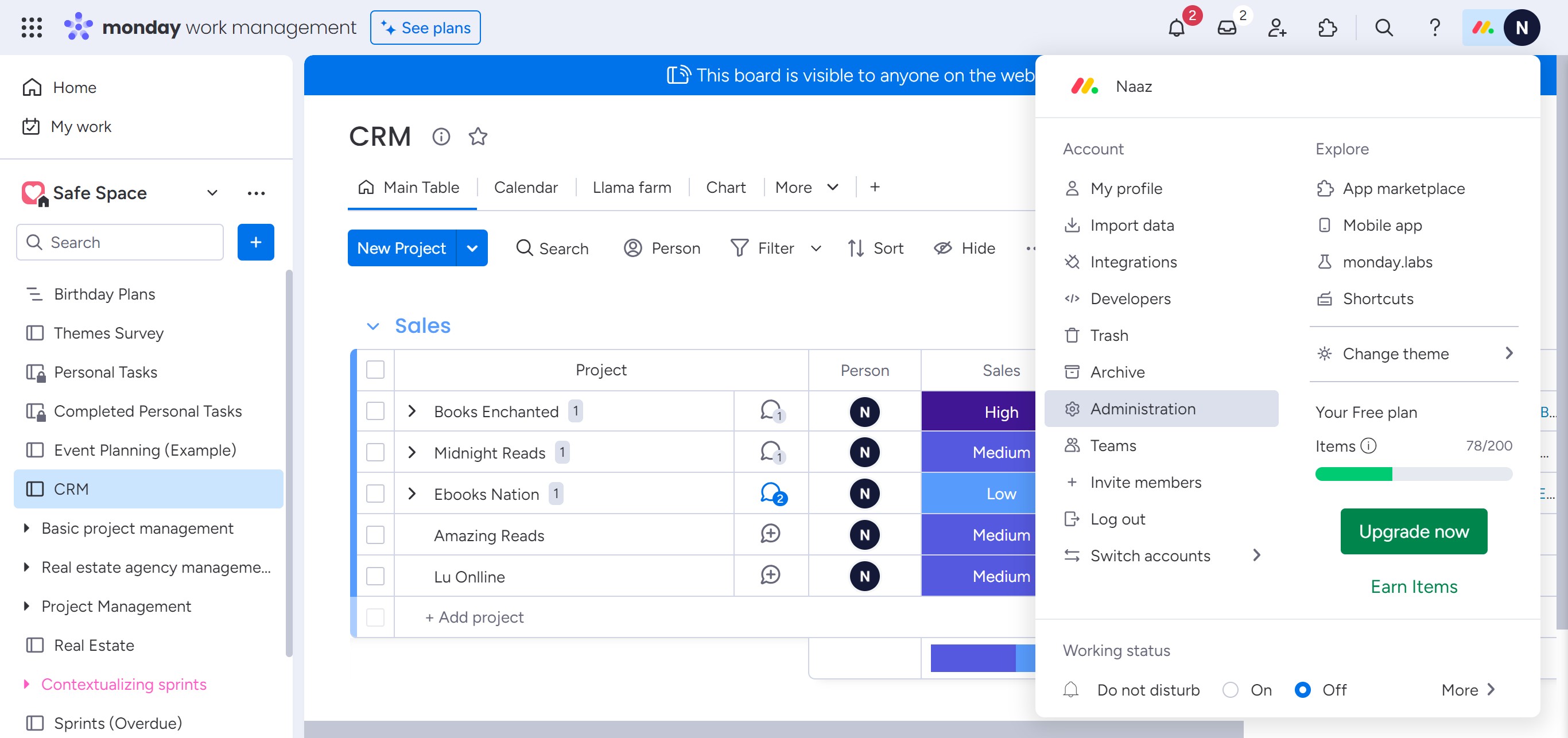The image size is (1568, 738).
Task: Click the Upgrade now button
Action: [x=1414, y=531]
